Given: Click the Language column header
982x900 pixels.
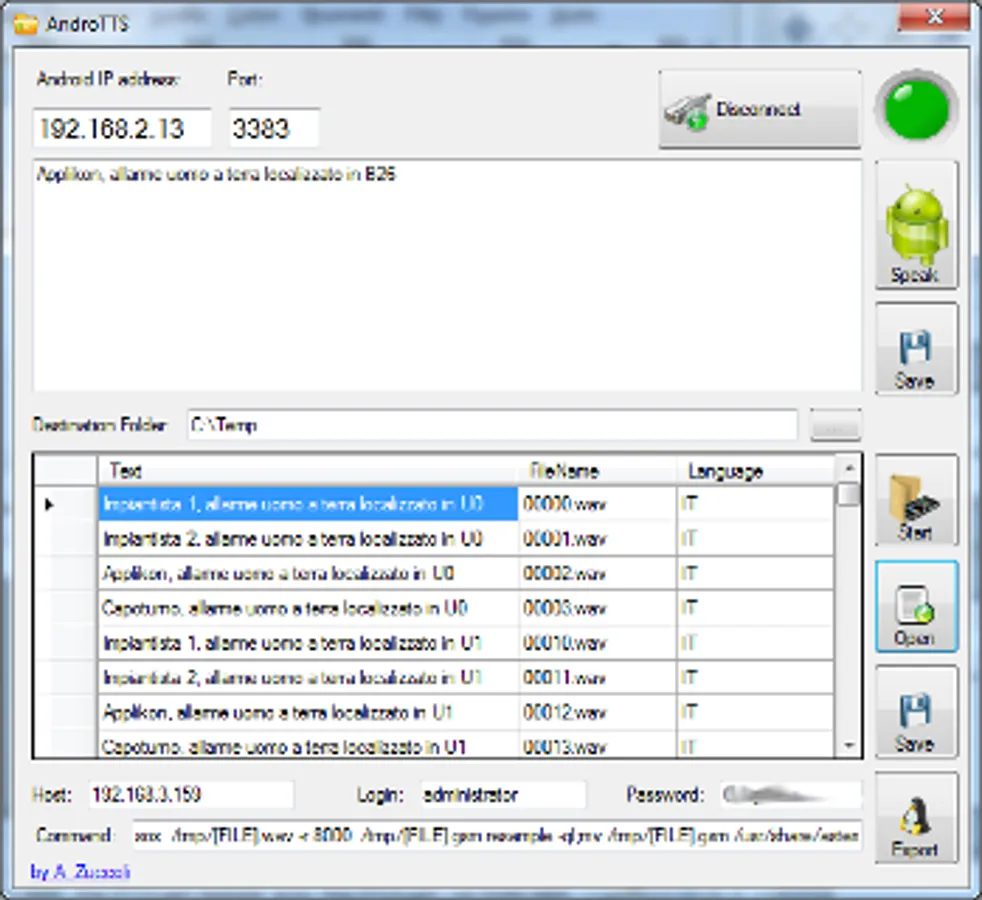Looking at the screenshot, I should click(x=755, y=470).
